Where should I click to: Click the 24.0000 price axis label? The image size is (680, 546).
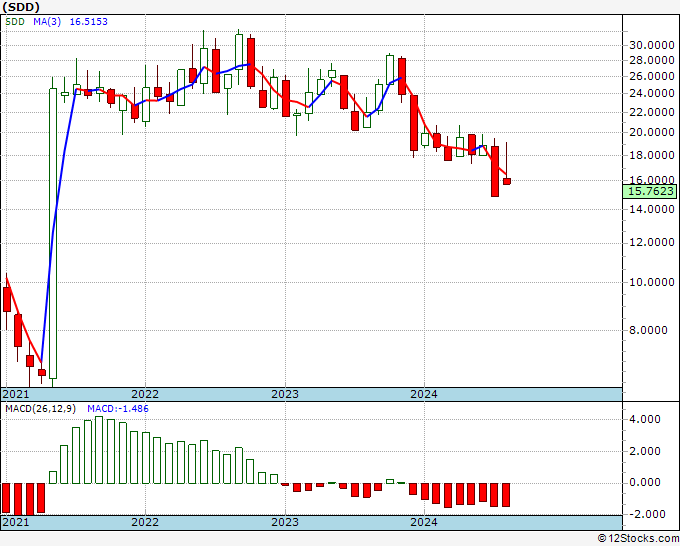[x=652, y=93]
